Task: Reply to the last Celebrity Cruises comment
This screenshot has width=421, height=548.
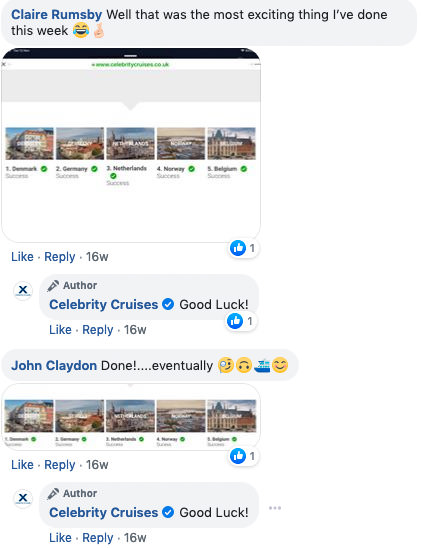Action: [98, 538]
